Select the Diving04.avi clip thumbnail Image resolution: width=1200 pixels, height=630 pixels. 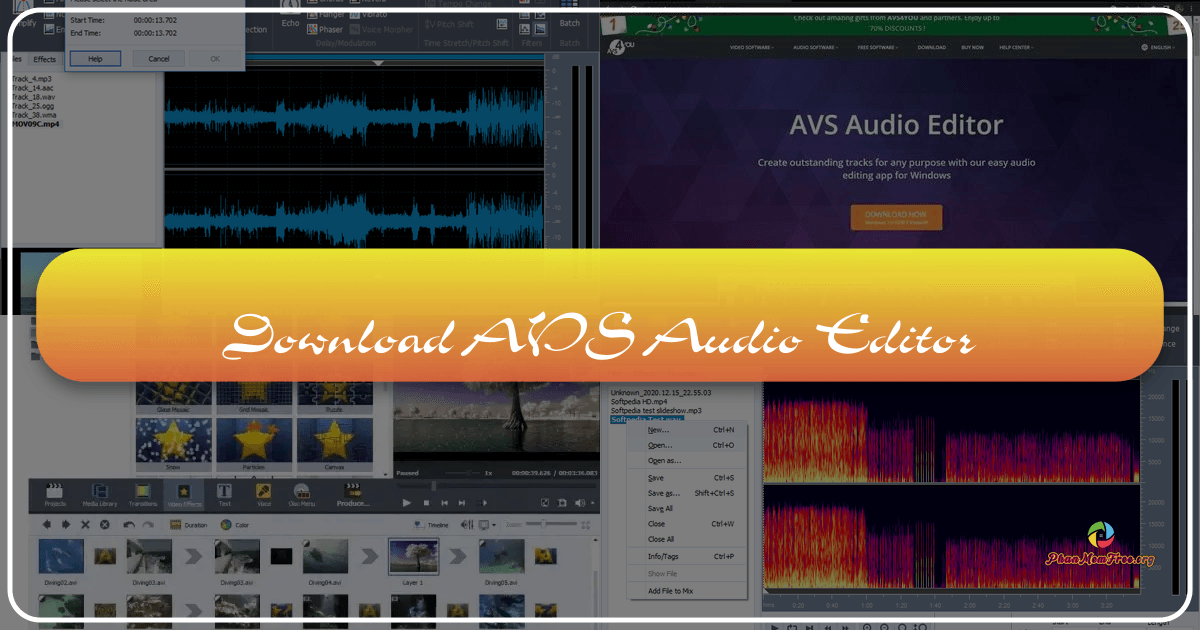coord(325,557)
